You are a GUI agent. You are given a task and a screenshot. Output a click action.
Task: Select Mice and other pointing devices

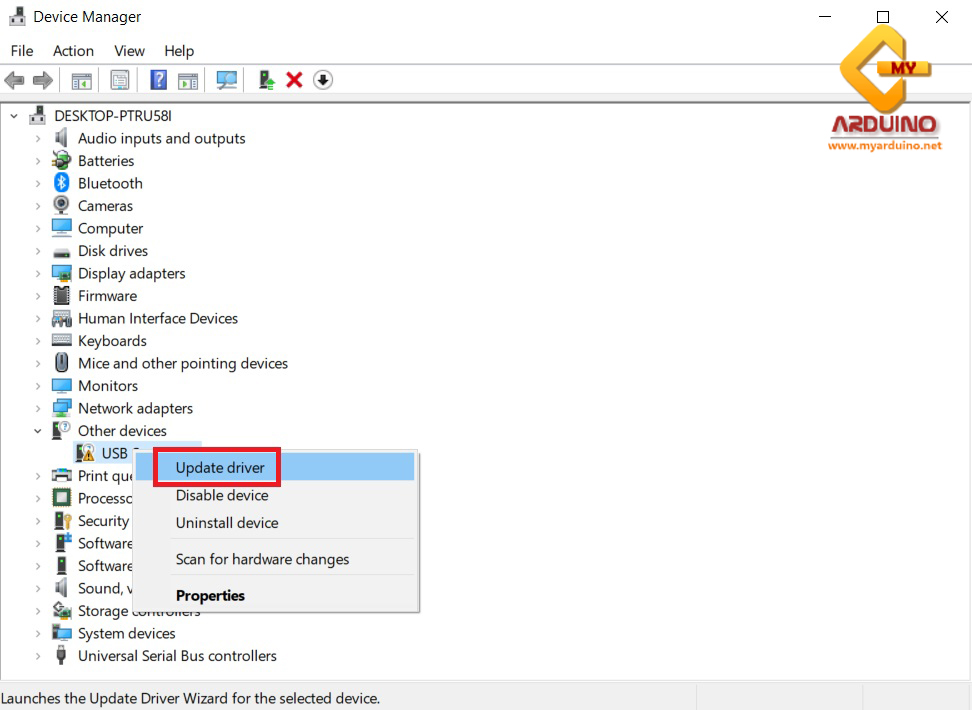pos(183,363)
